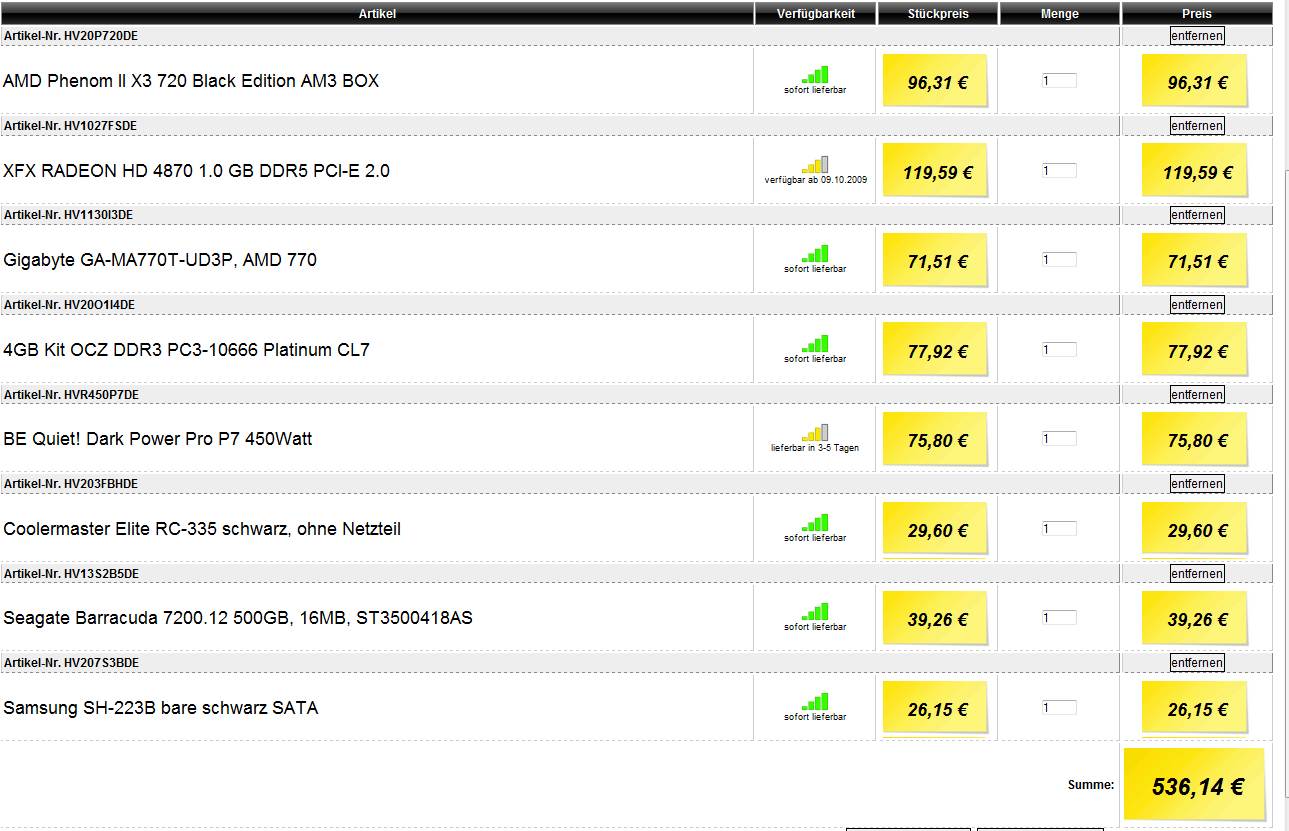Open product Gigabyte GA-MA770T-UD3P, AMD 770
This screenshot has width=1289, height=831.
[x=160, y=260]
